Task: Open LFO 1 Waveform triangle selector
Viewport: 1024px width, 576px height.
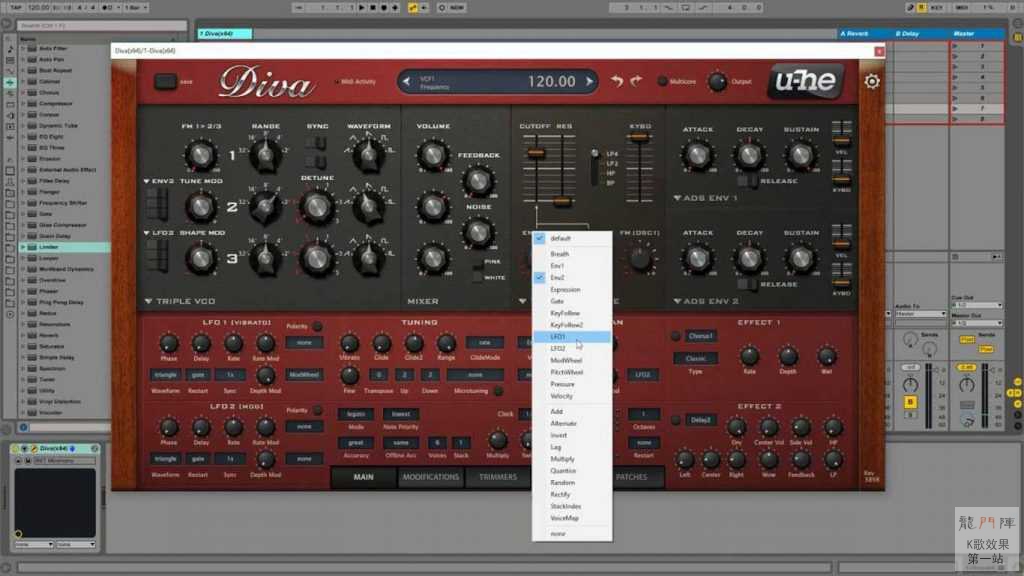Action: pos(165,375)
